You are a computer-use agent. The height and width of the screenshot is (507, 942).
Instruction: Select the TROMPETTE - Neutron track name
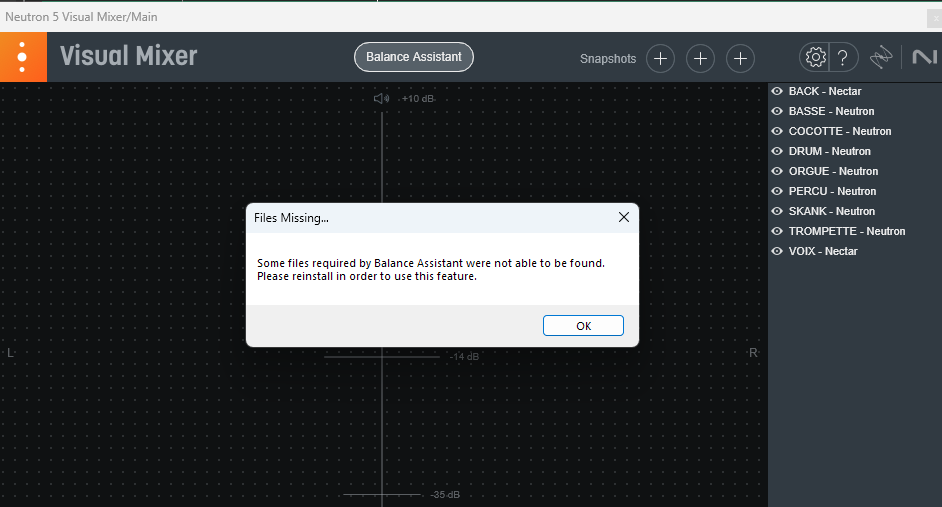tap(846, 231)
